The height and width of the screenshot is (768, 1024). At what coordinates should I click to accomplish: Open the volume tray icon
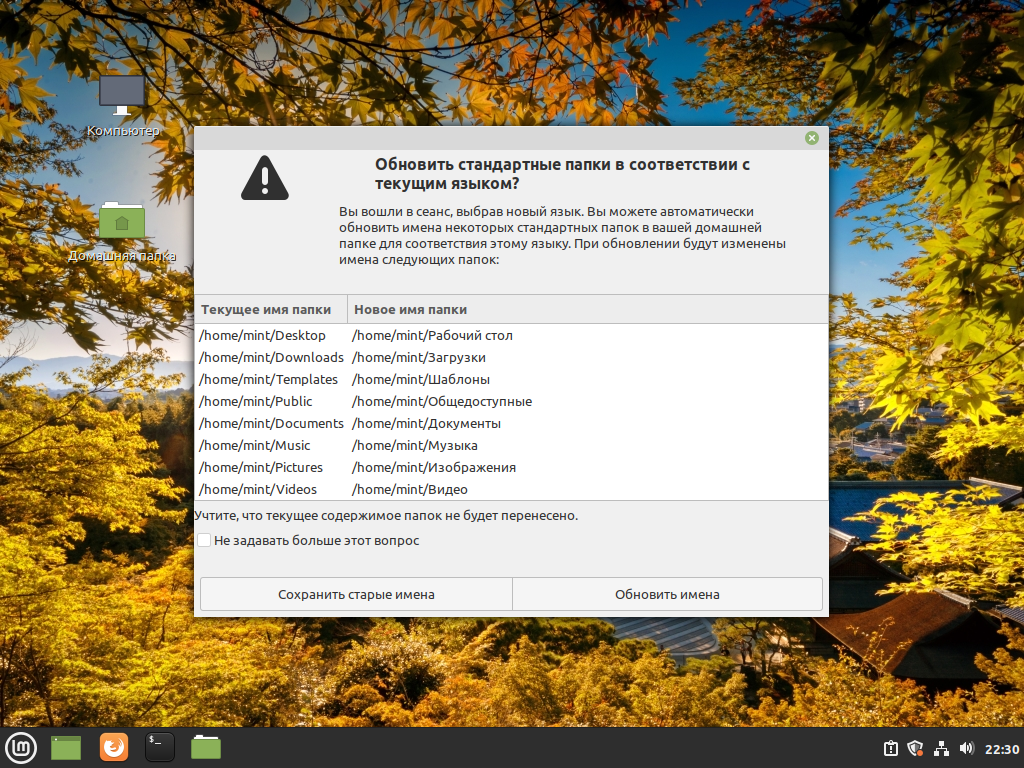coord(967,748)
